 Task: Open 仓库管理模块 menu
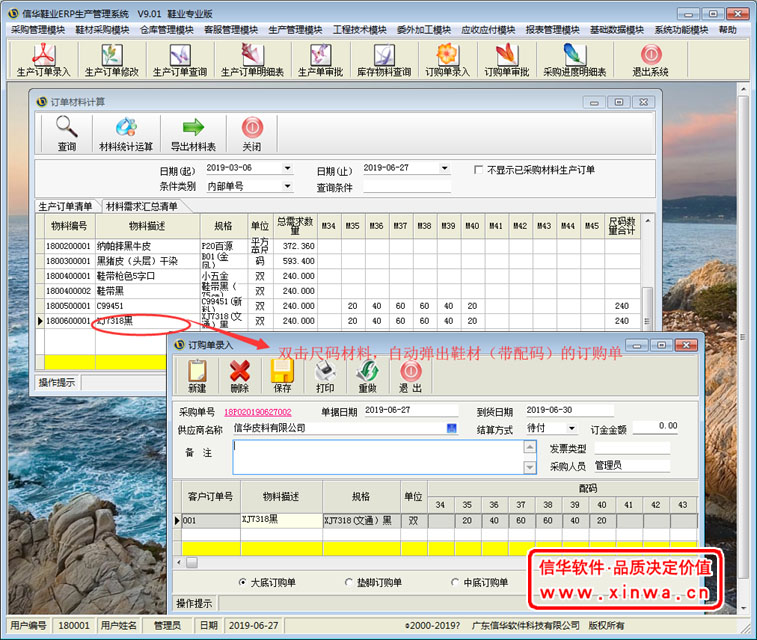tap(167, 30)
